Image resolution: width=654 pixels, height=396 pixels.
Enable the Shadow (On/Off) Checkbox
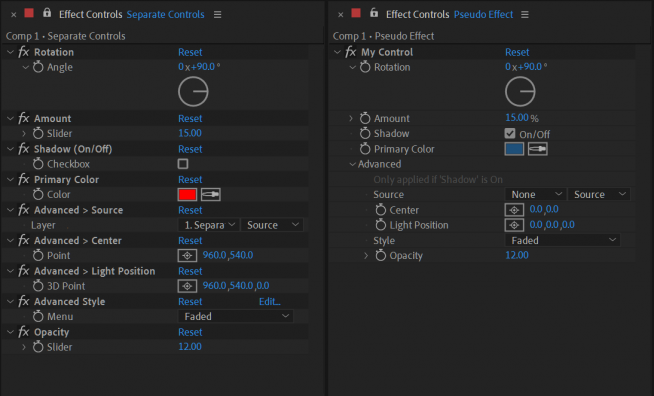(x=183, y=164)
